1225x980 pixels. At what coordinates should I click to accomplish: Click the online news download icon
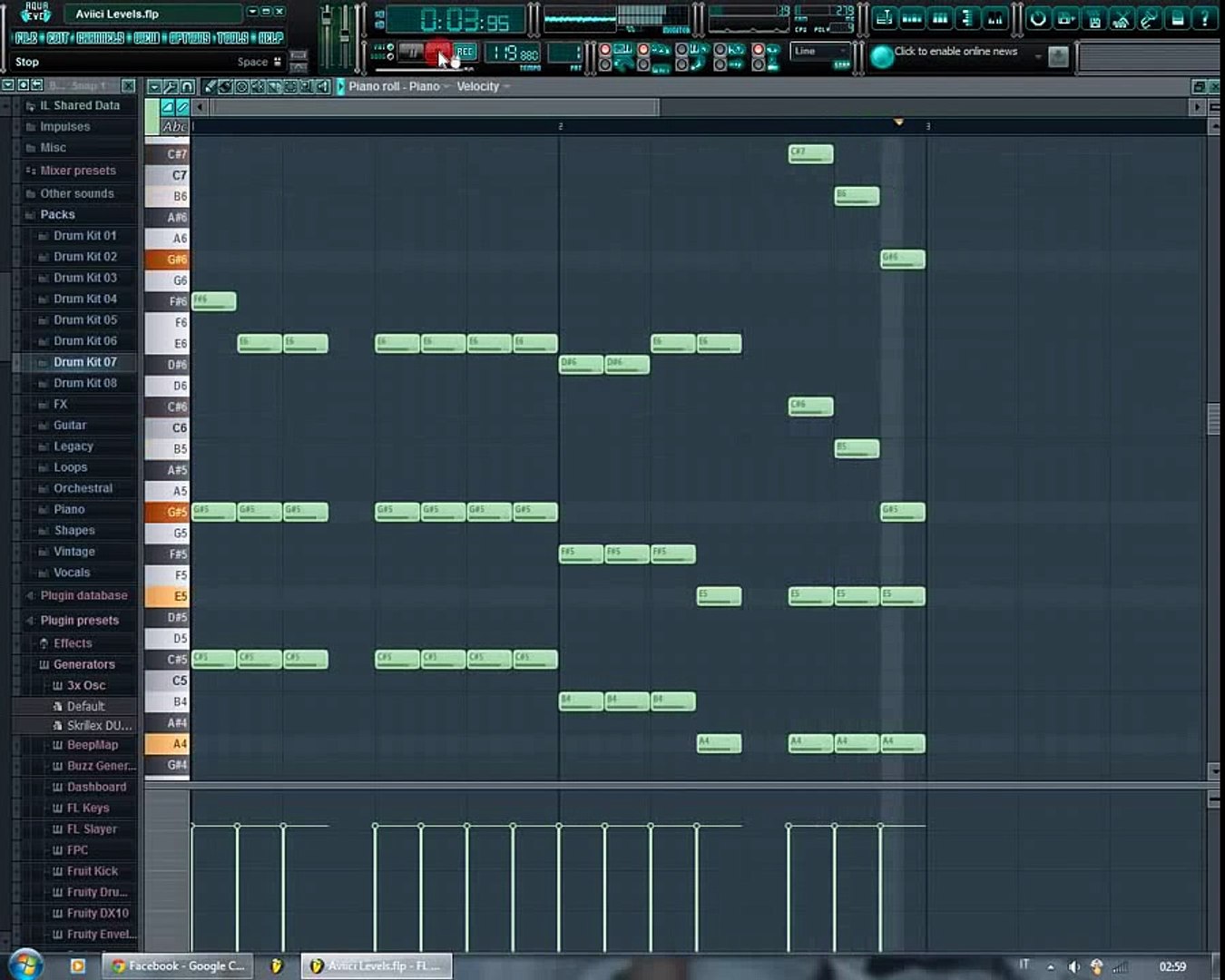pos(1058,56)
